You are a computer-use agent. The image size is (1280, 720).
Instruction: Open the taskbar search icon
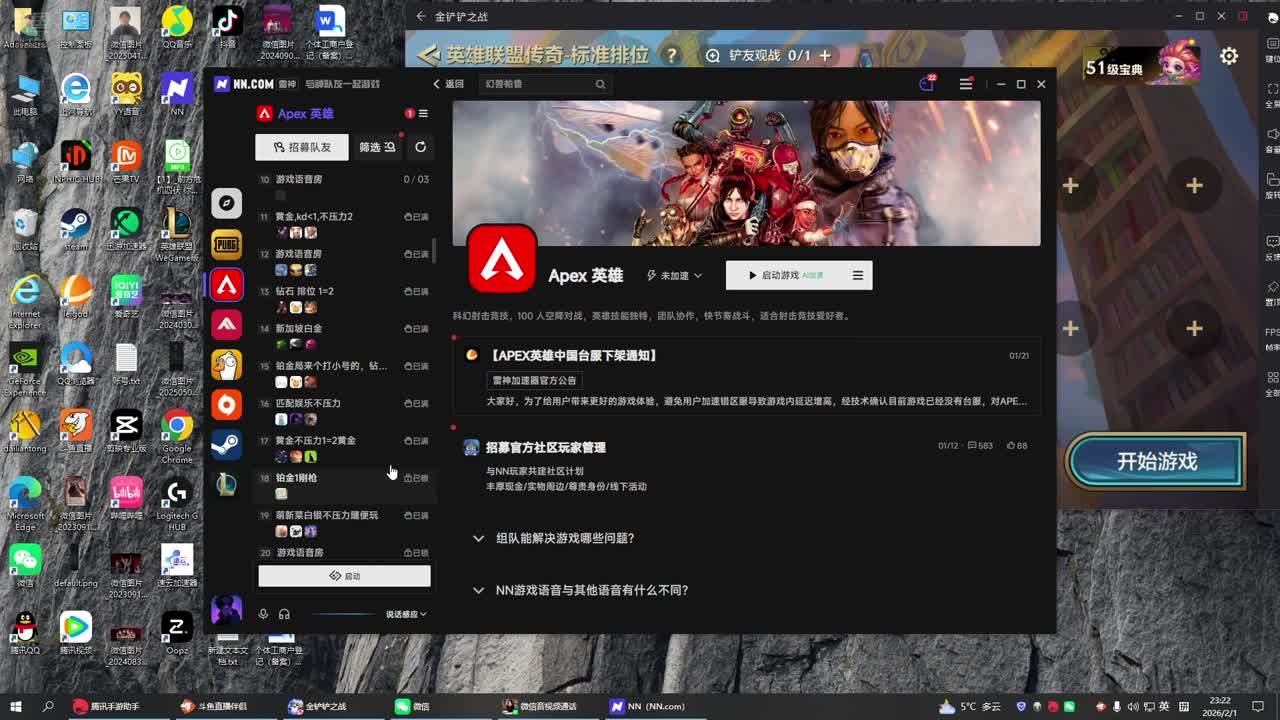(48, 706)
